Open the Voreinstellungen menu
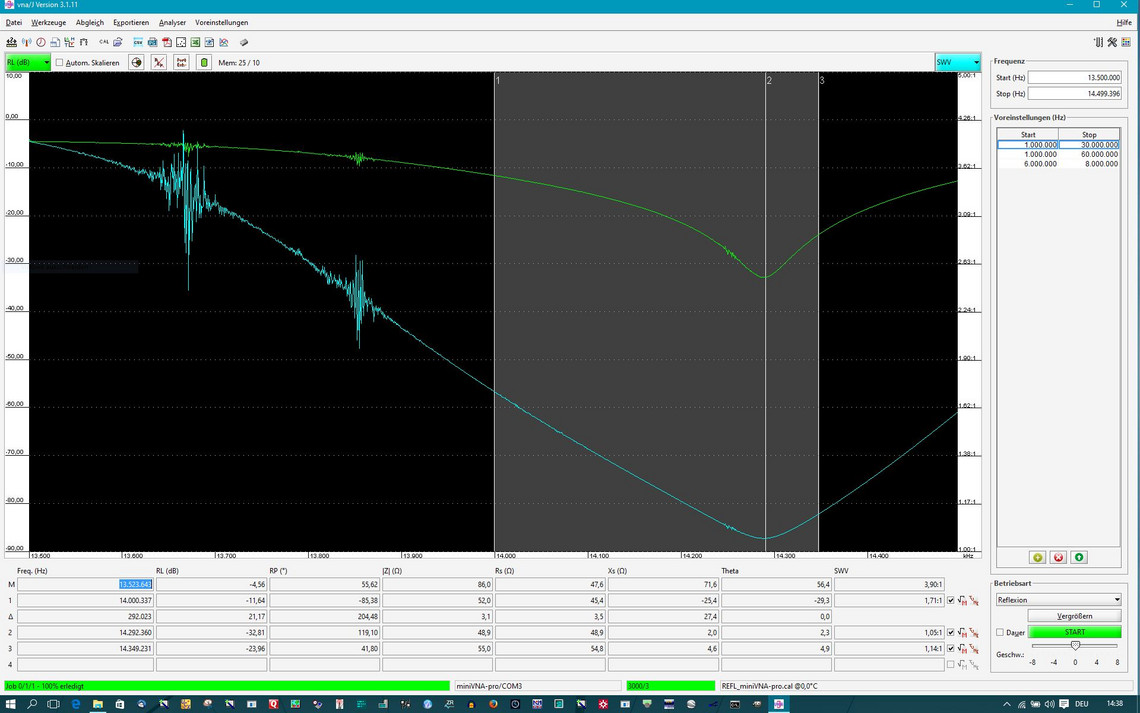1140x713 pixels. click(x=221, y=23)
